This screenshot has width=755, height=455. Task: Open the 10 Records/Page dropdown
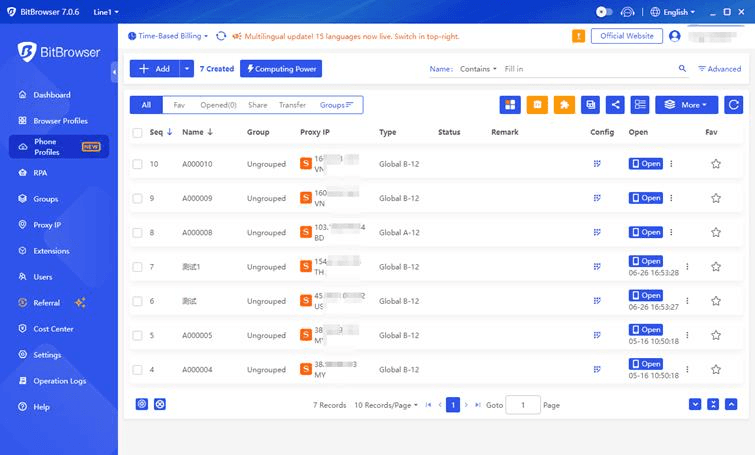[387, 405]
